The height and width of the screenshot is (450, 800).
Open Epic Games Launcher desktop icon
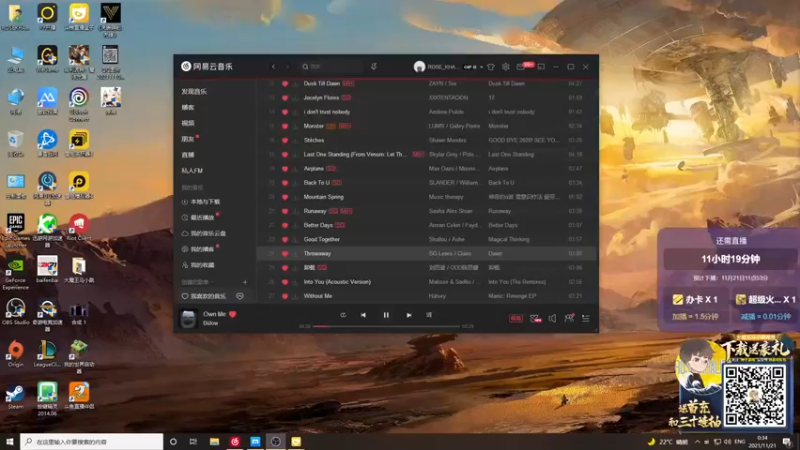tap(16, 229)
